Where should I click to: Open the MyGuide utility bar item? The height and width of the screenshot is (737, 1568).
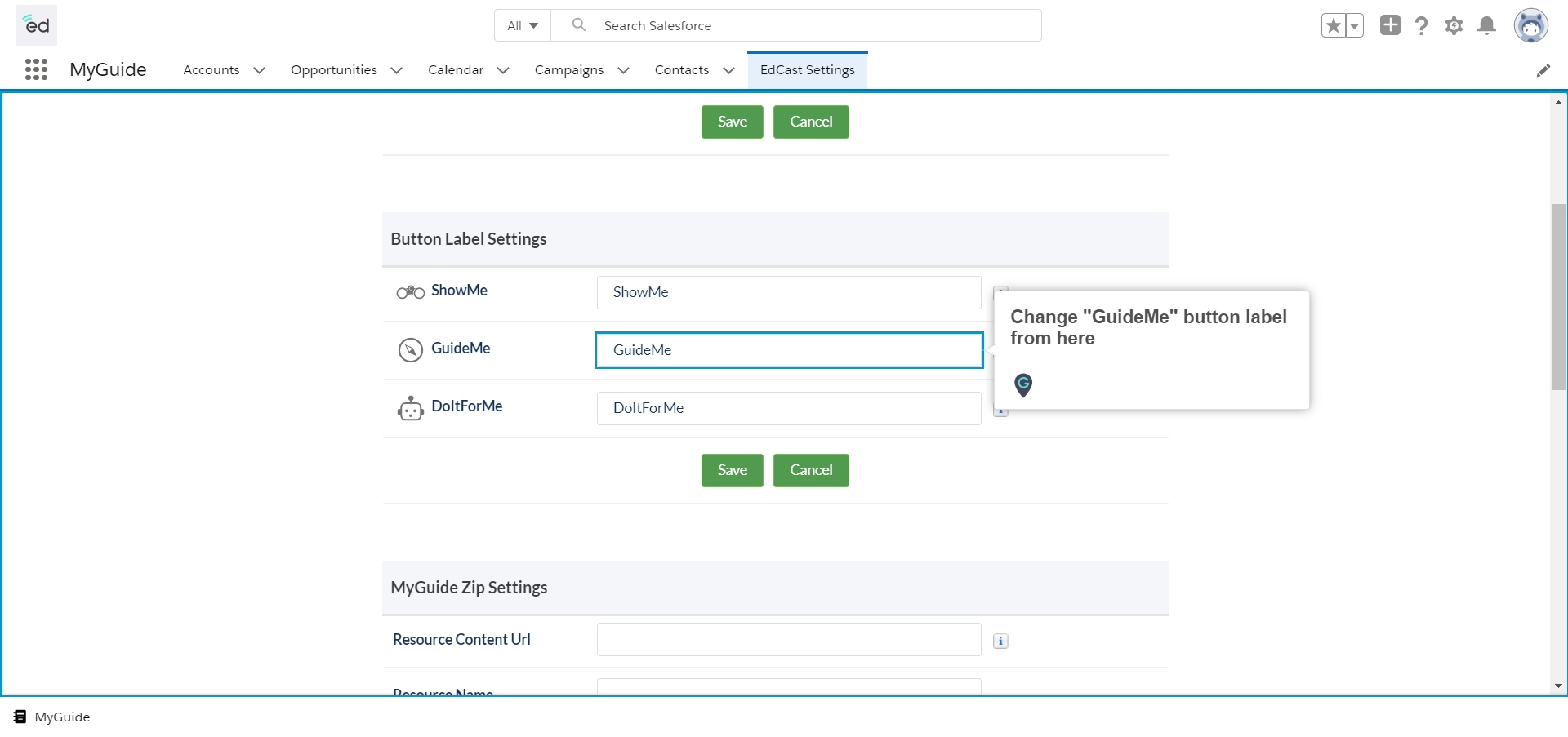point(51,717)
